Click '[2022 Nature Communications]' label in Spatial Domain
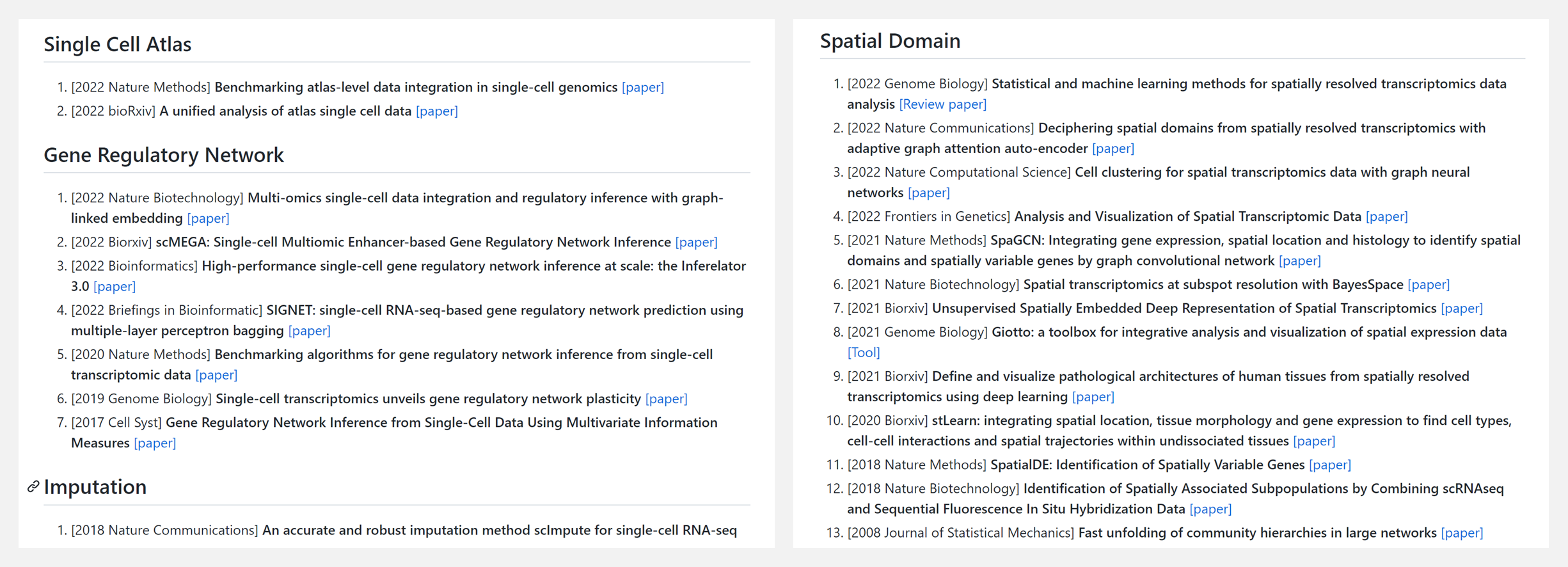Screen dimensions: 1568x567 pyautogui.click(x=940, y=128)
